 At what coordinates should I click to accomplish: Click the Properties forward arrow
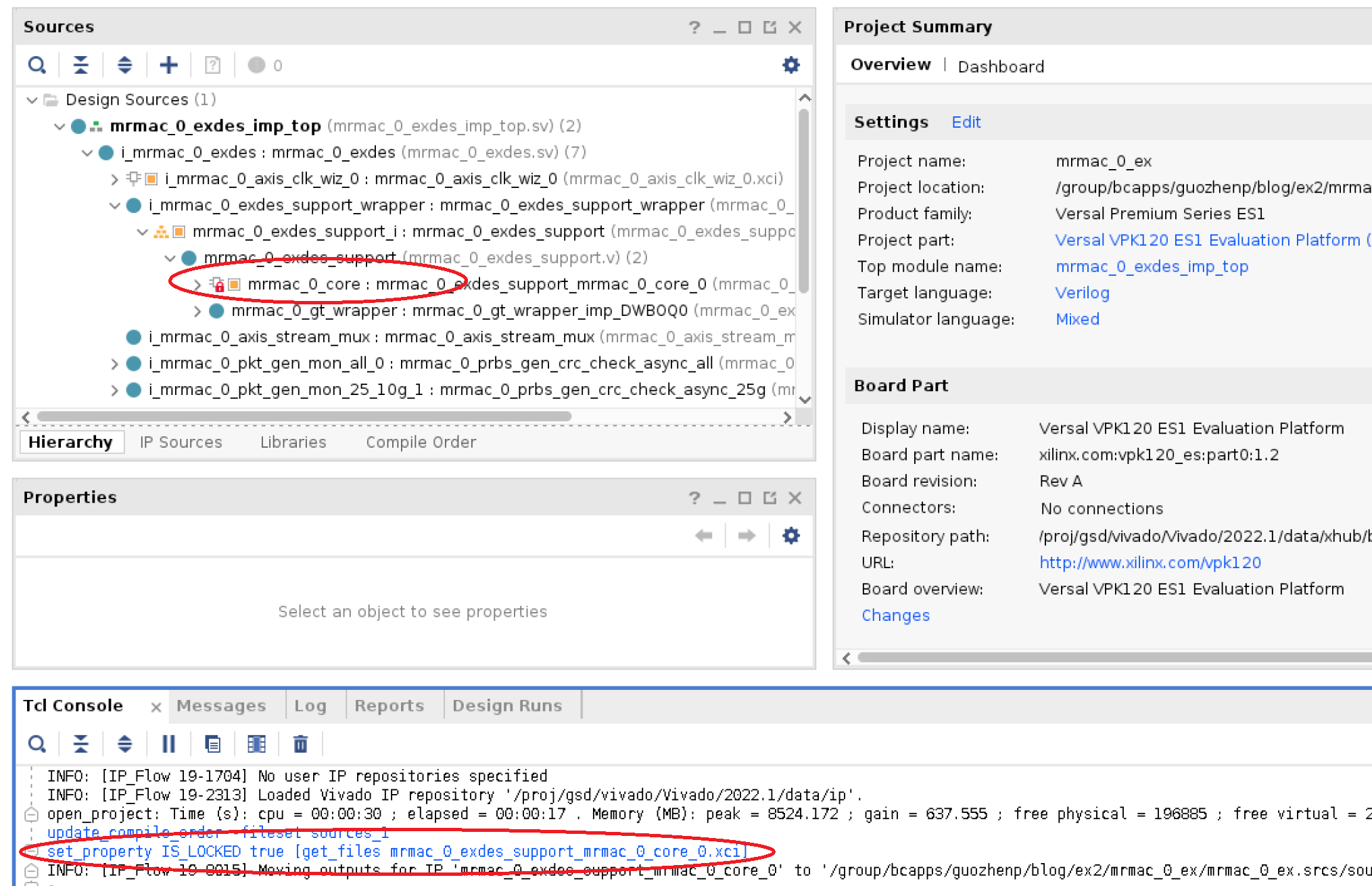(x=747, y=536)
